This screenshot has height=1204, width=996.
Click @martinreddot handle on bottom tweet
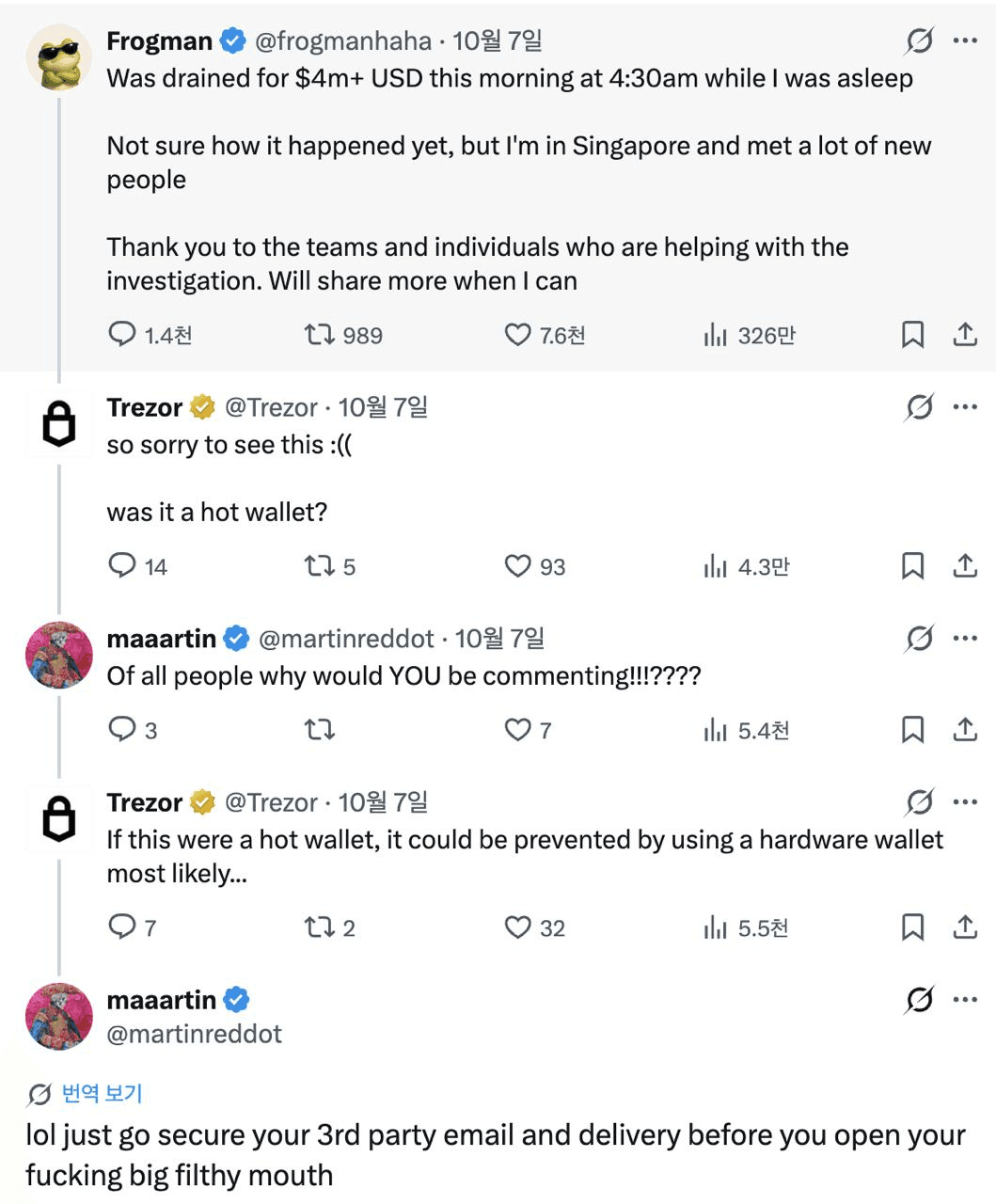coord(195,1034)
